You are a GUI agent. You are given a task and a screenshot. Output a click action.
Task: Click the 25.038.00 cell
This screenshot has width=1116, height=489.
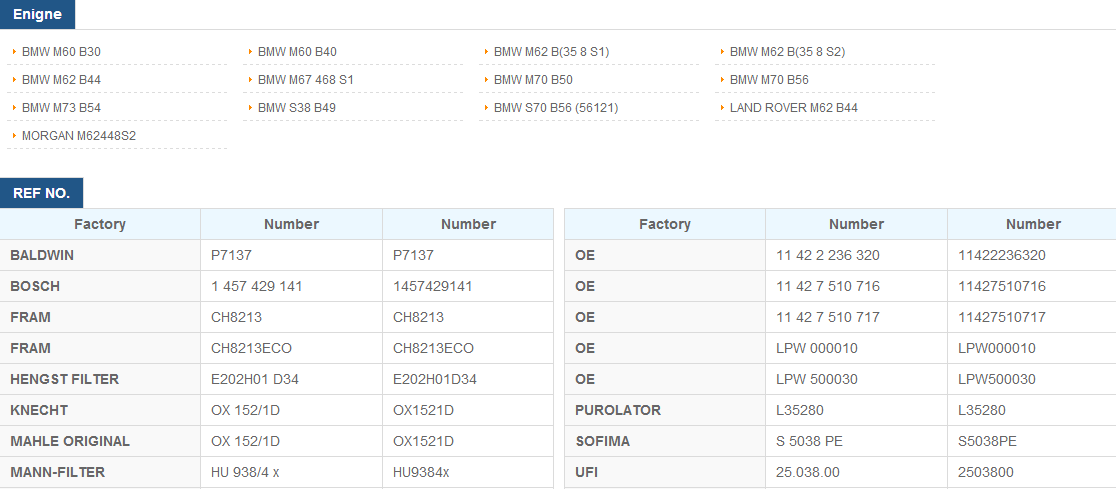coord(856,472)
